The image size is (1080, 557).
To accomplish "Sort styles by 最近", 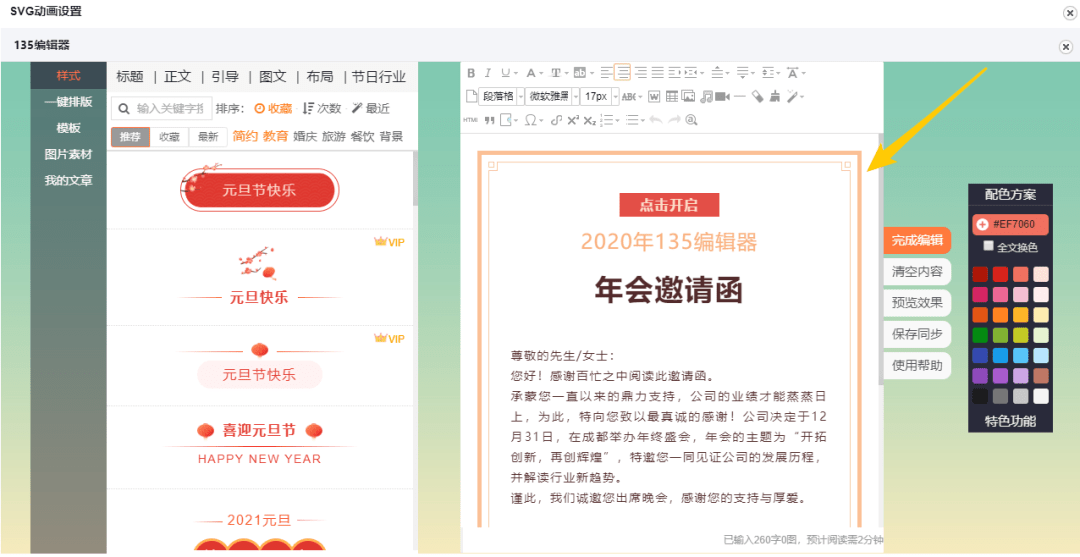I will coord(371,108).
